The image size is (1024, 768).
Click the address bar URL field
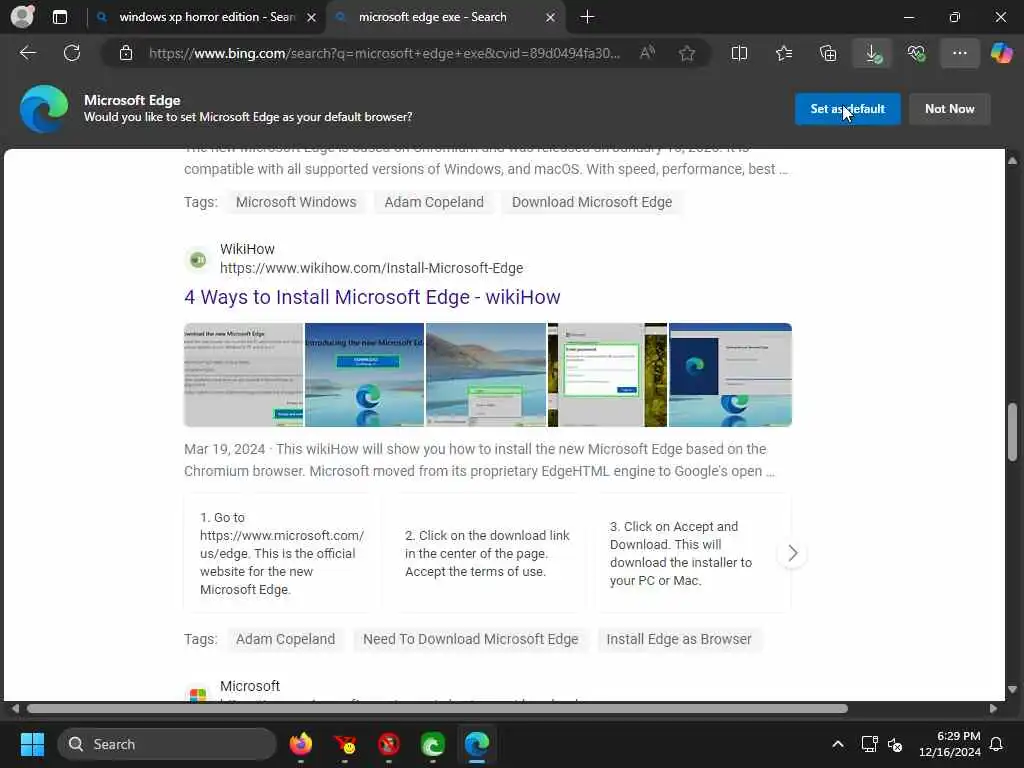click(x=385, y=53)
